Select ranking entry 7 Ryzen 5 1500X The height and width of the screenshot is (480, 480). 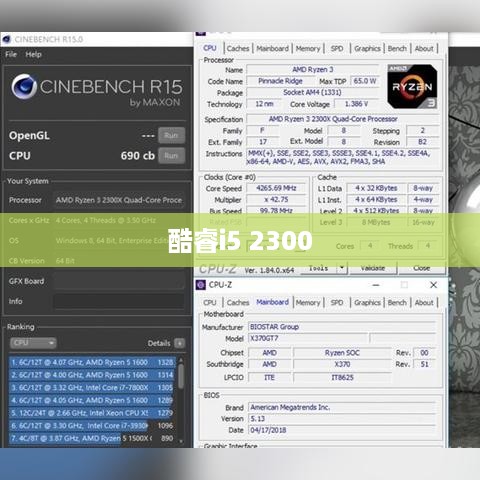coord(92,438)
